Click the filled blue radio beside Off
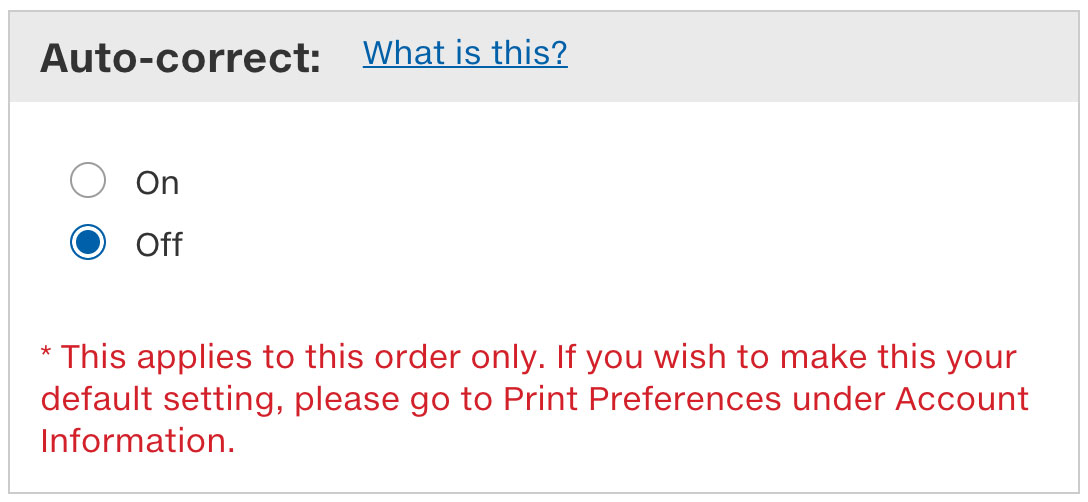1088x502 pixels. (88, 243)
